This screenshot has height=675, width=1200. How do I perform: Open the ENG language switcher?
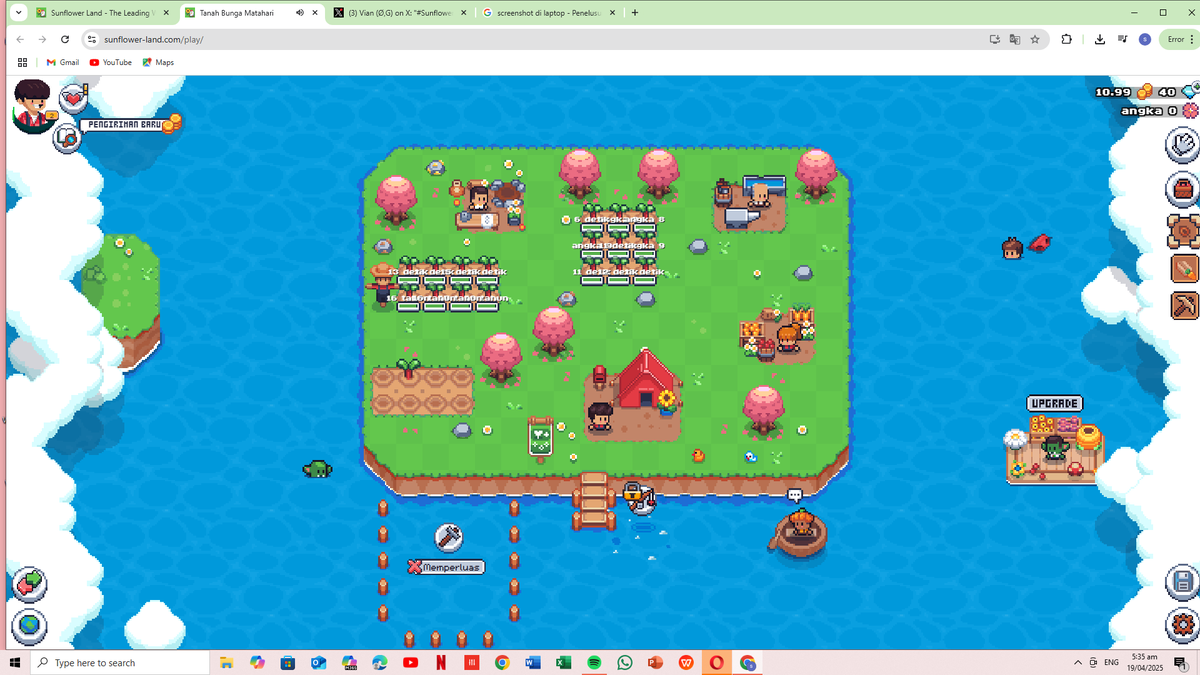(x=1111, y=662)
